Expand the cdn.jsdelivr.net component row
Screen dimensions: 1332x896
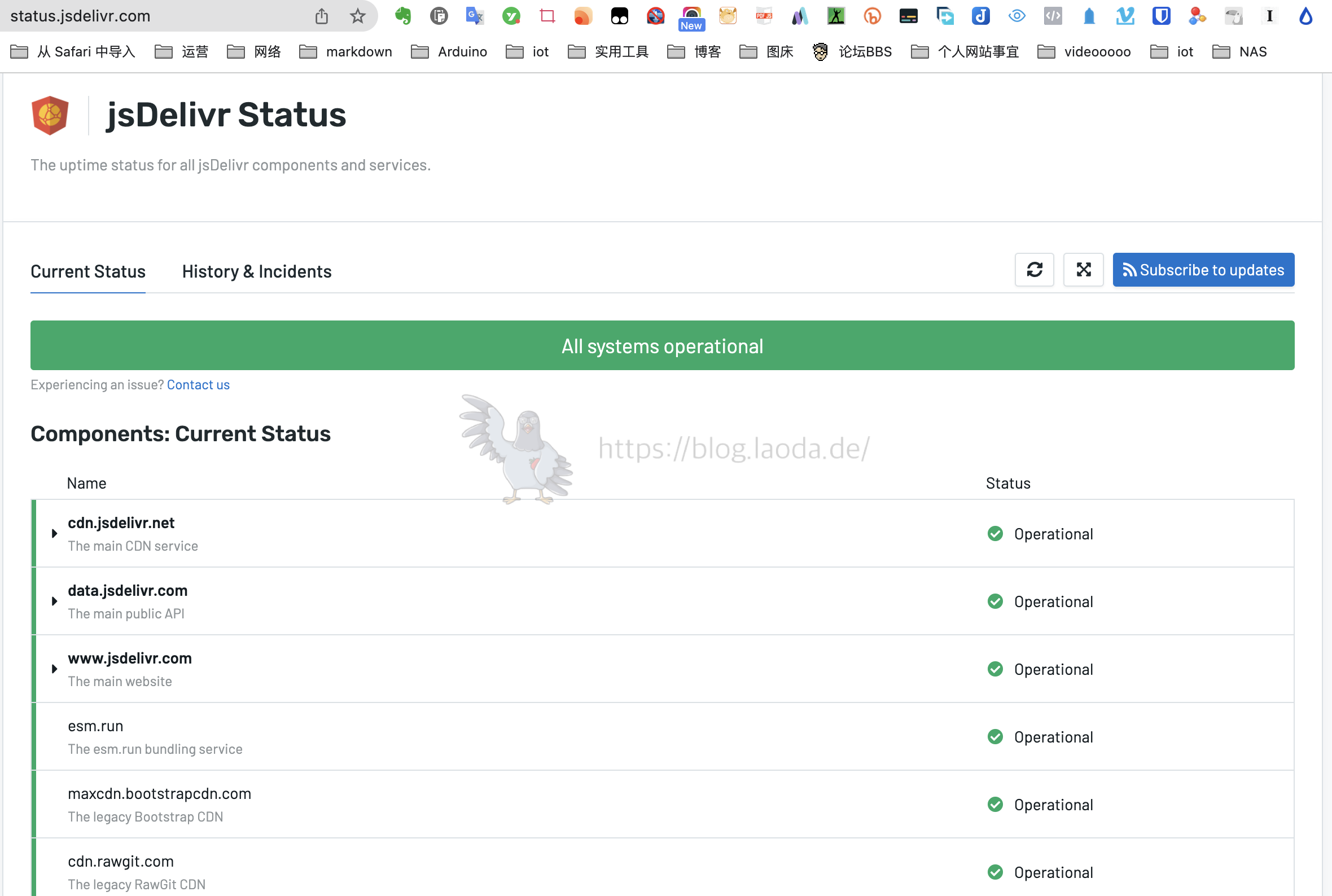click(55, 533)
